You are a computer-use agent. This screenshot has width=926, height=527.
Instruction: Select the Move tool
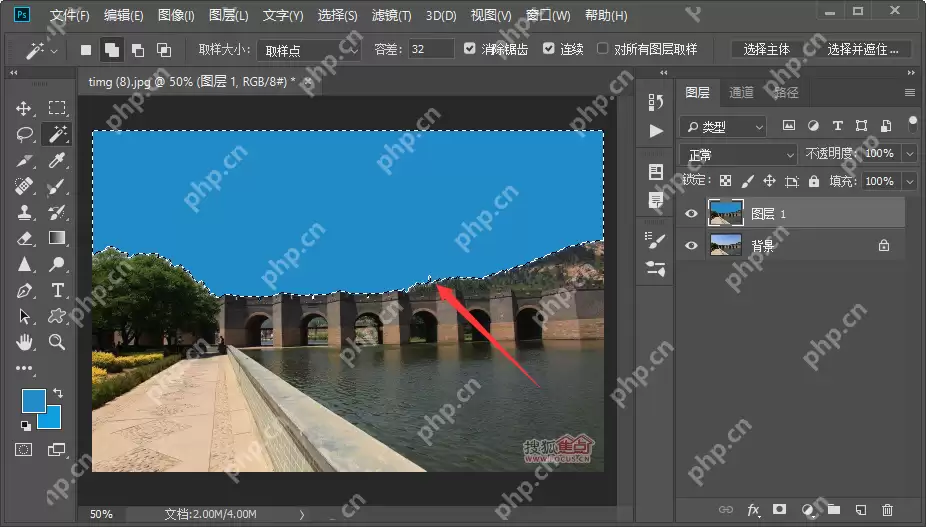click(x=24, y=108)
